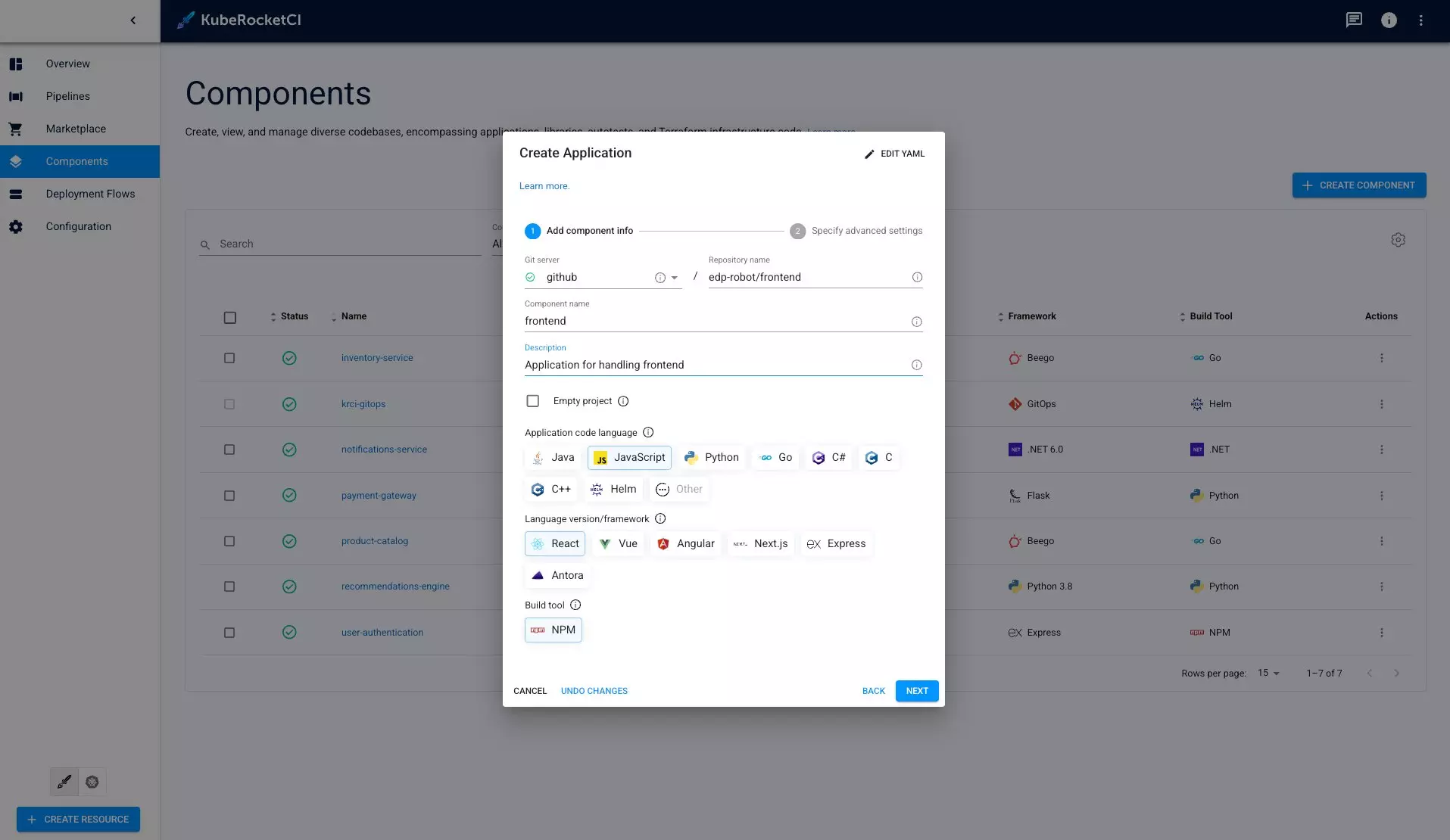
Task: Open actions menu for notifications-service row
Action: [x=1382, y=450]
